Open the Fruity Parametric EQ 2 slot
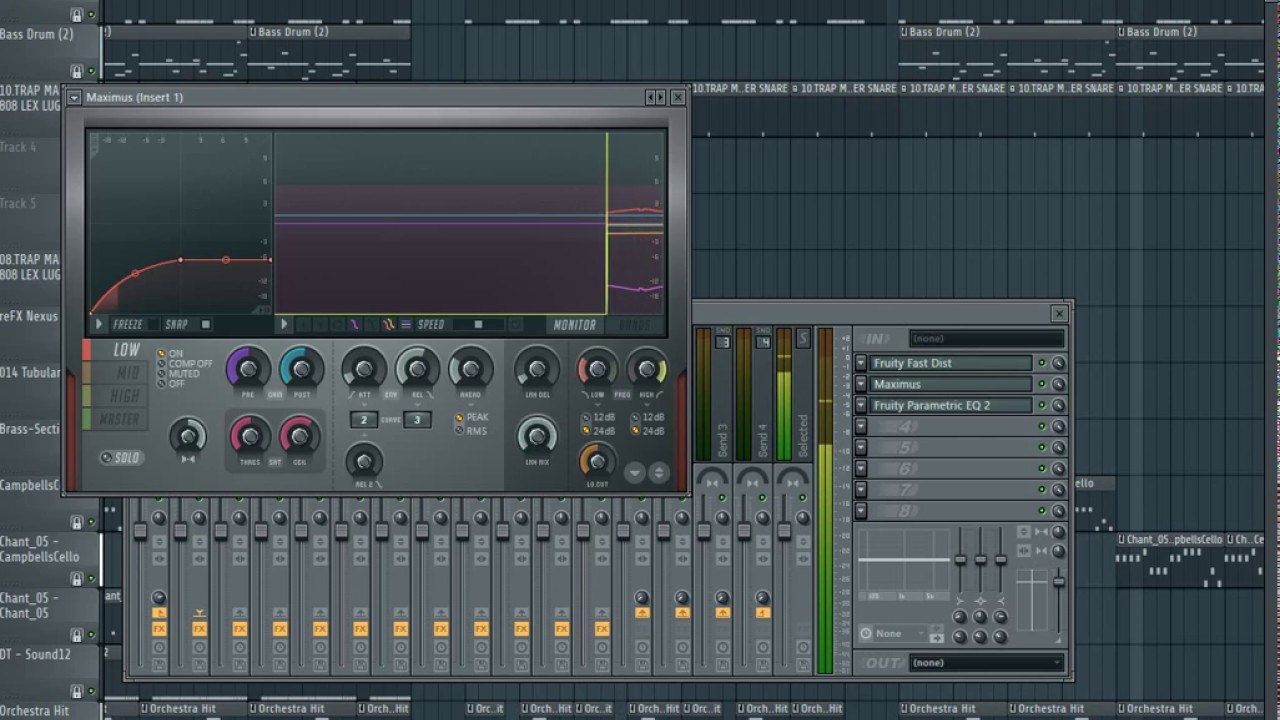Viewport: 1280px width, 720px height. [x=951, y=405]
